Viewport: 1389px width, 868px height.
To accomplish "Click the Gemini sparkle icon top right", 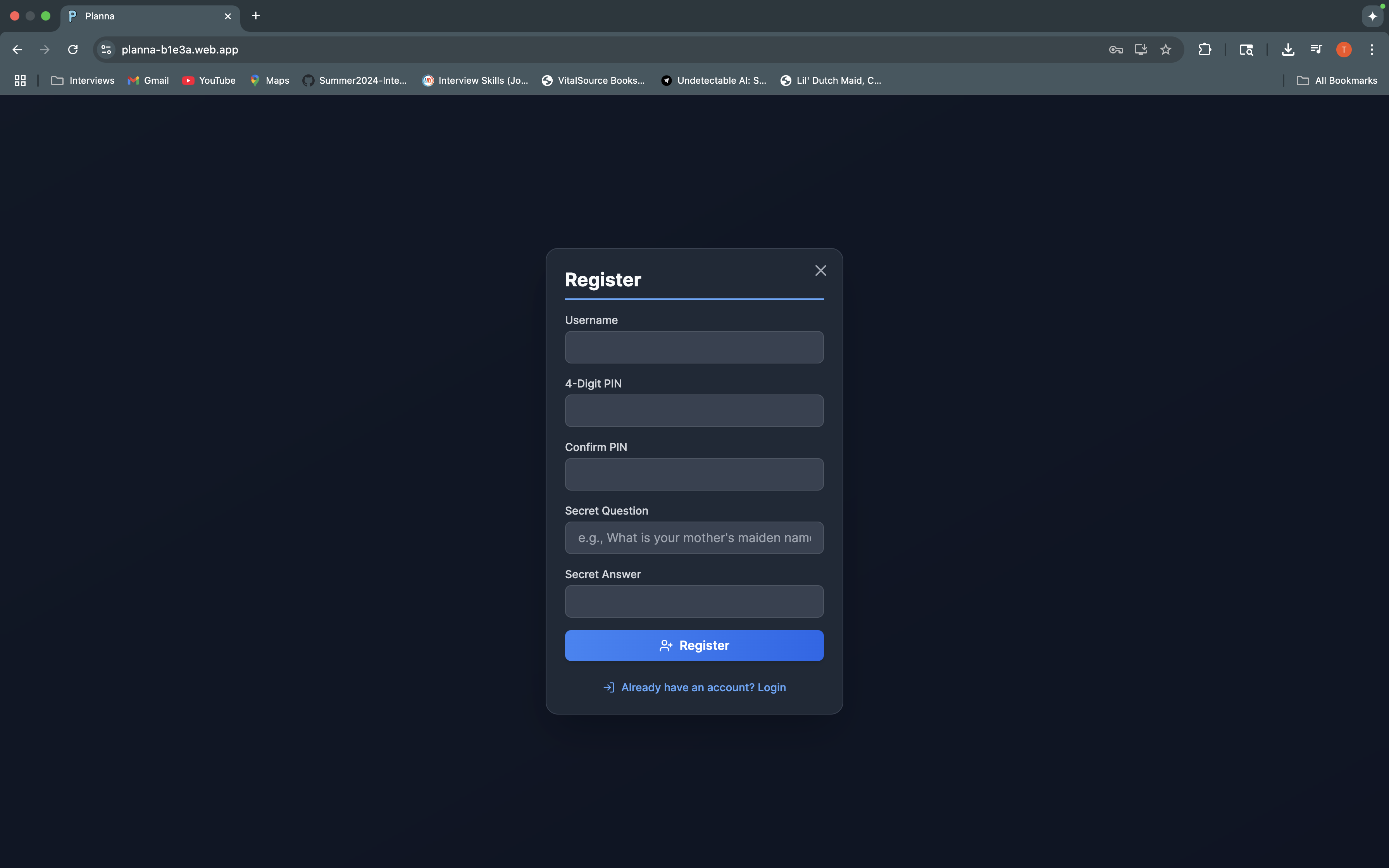I will click(x=1372, y=16).
